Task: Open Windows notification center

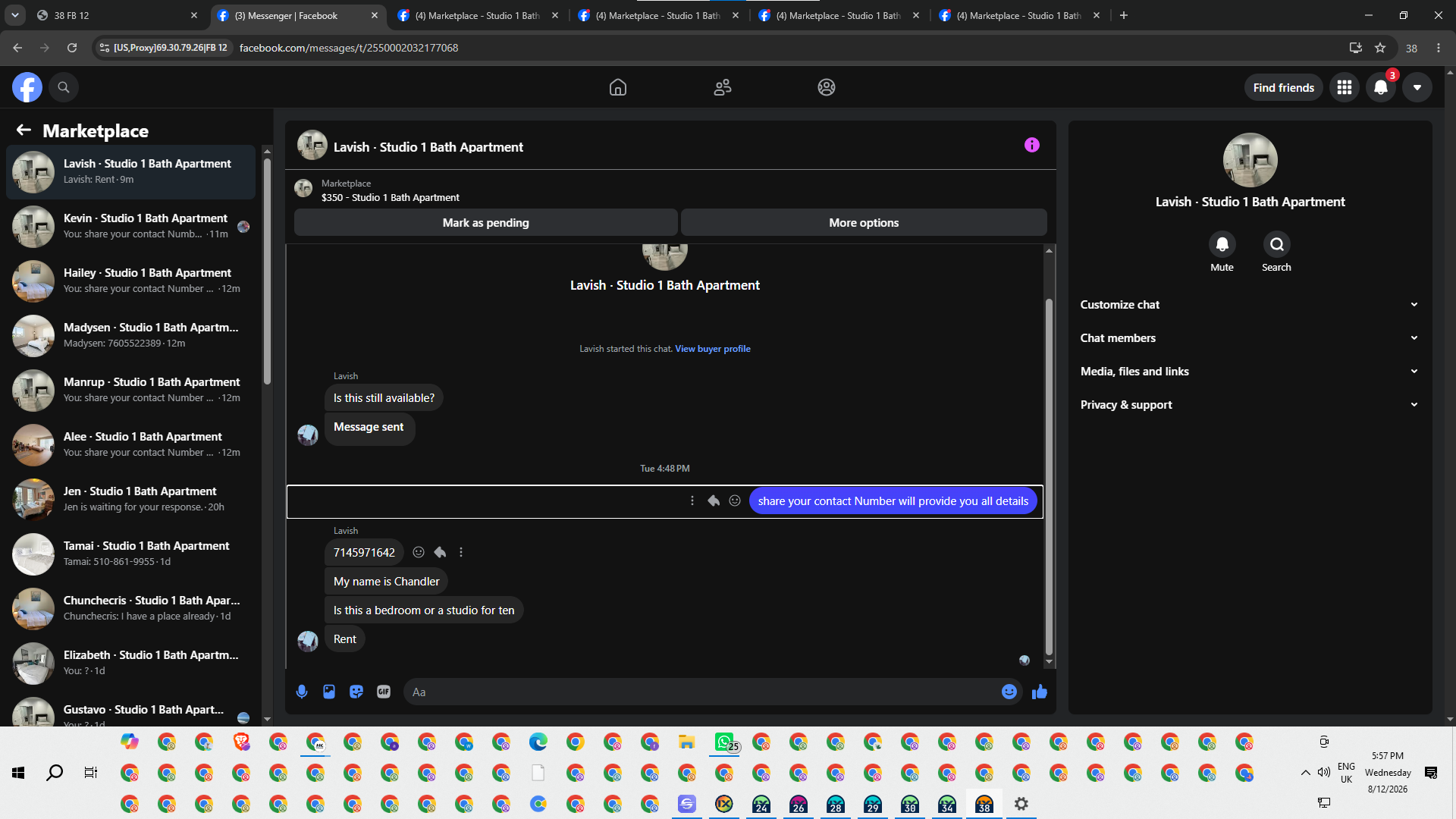Action: (1431, 773)
